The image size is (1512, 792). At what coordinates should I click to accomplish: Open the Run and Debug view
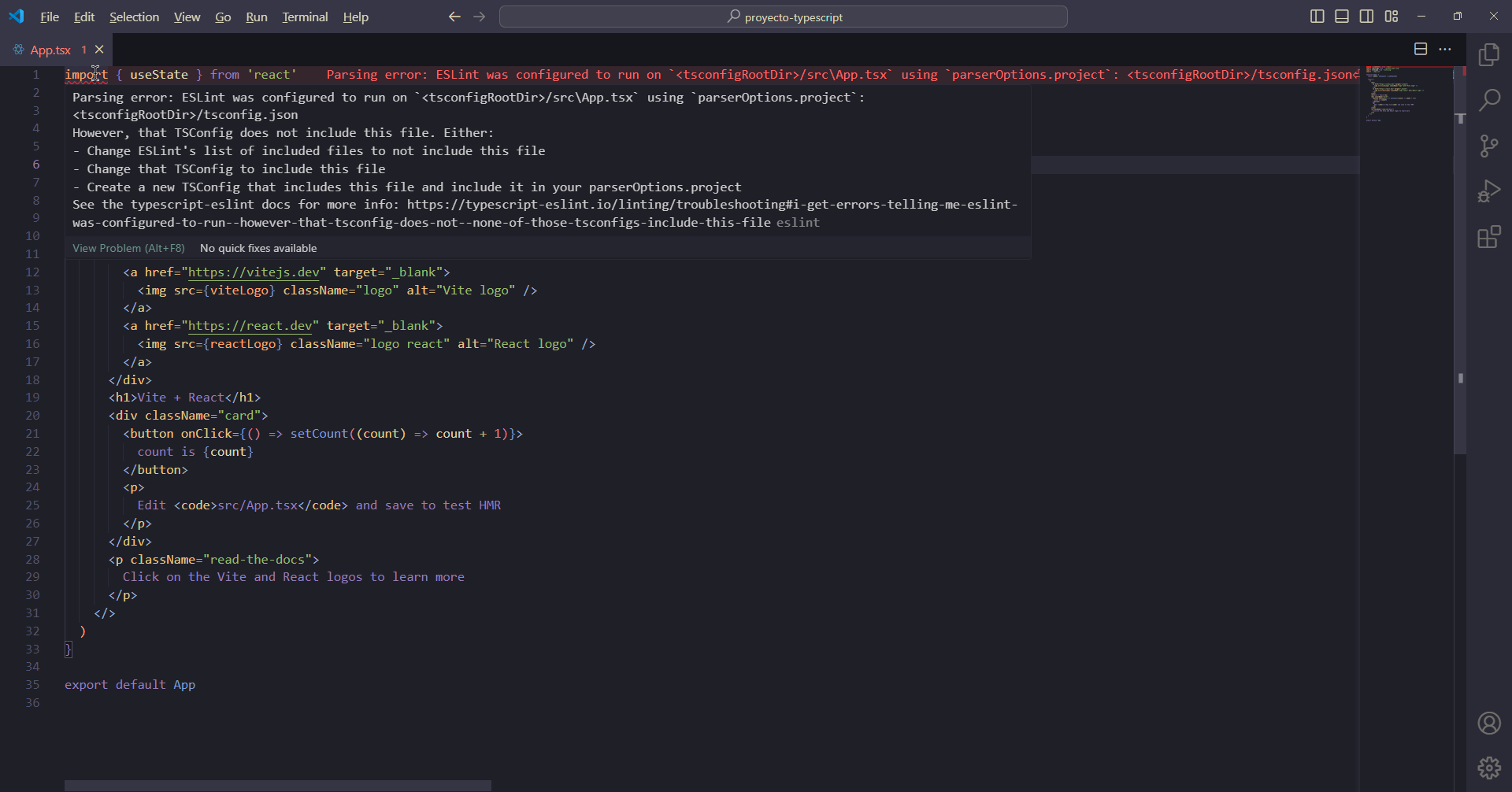coord(1489,191)
